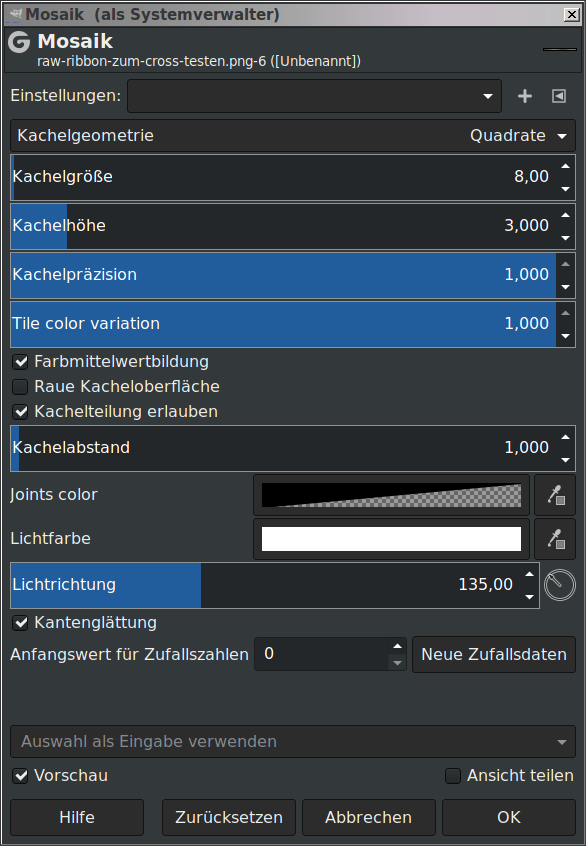The width and height of the screenshot is (586, 846).
Task: Click the Neue Zufallsdaten button
Action: pyautogui.click(x=494, y=654)
